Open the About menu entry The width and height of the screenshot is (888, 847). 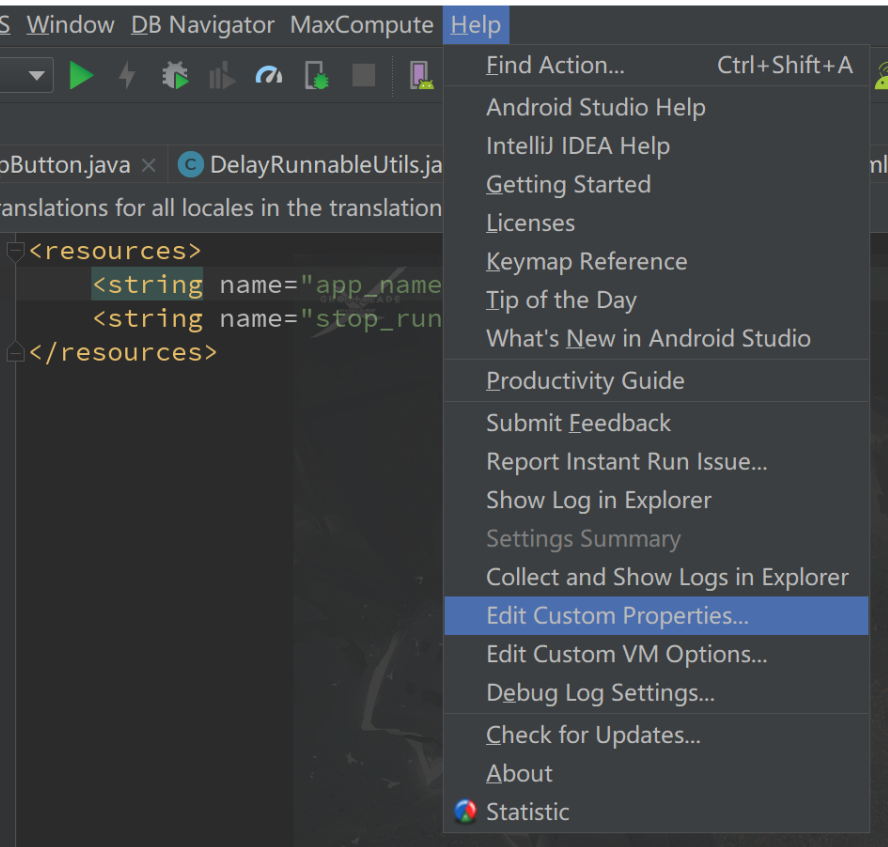[x=657, y=773]
